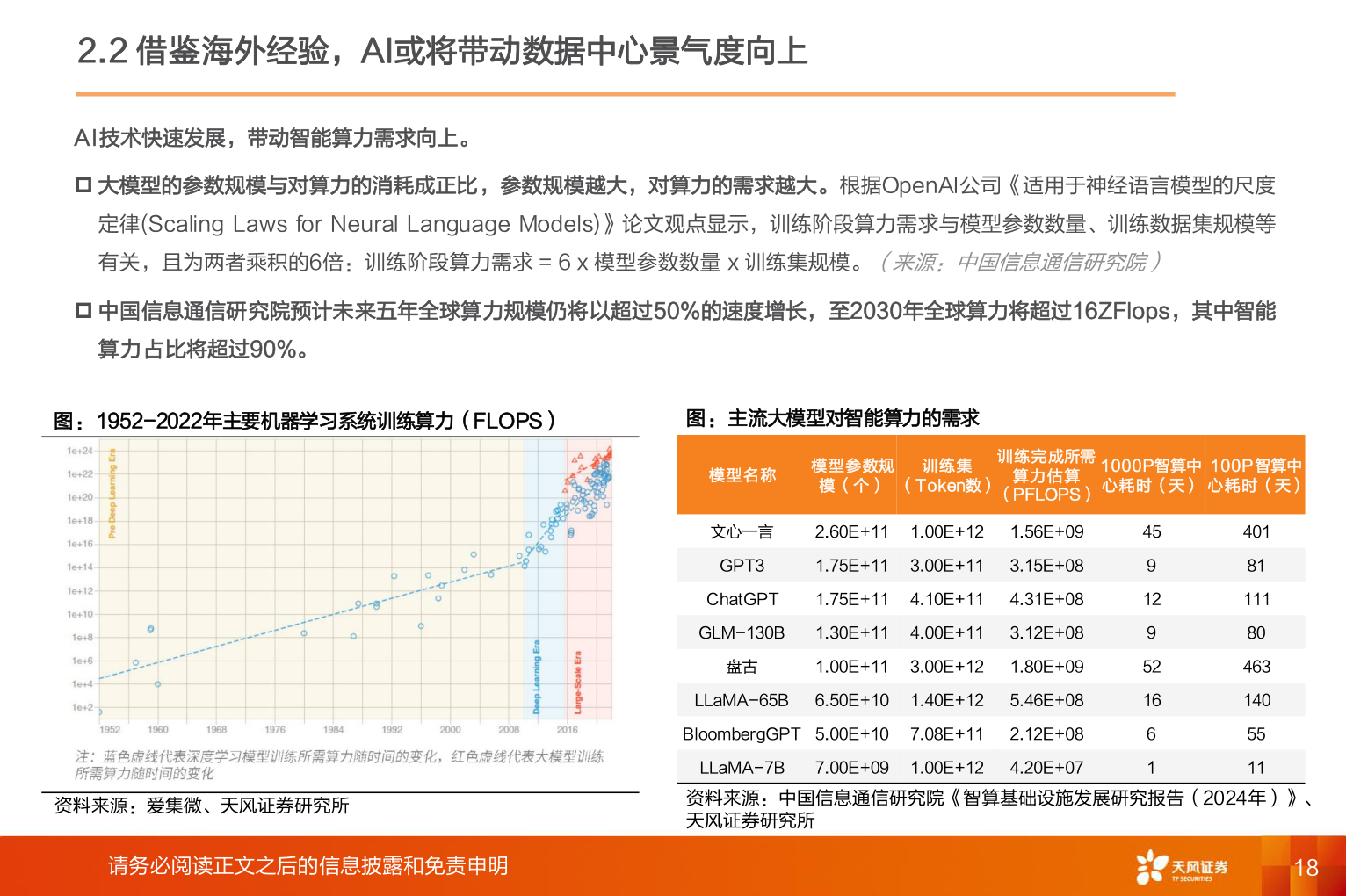
Task: Click the page number 18
Action: point(1306,868)
